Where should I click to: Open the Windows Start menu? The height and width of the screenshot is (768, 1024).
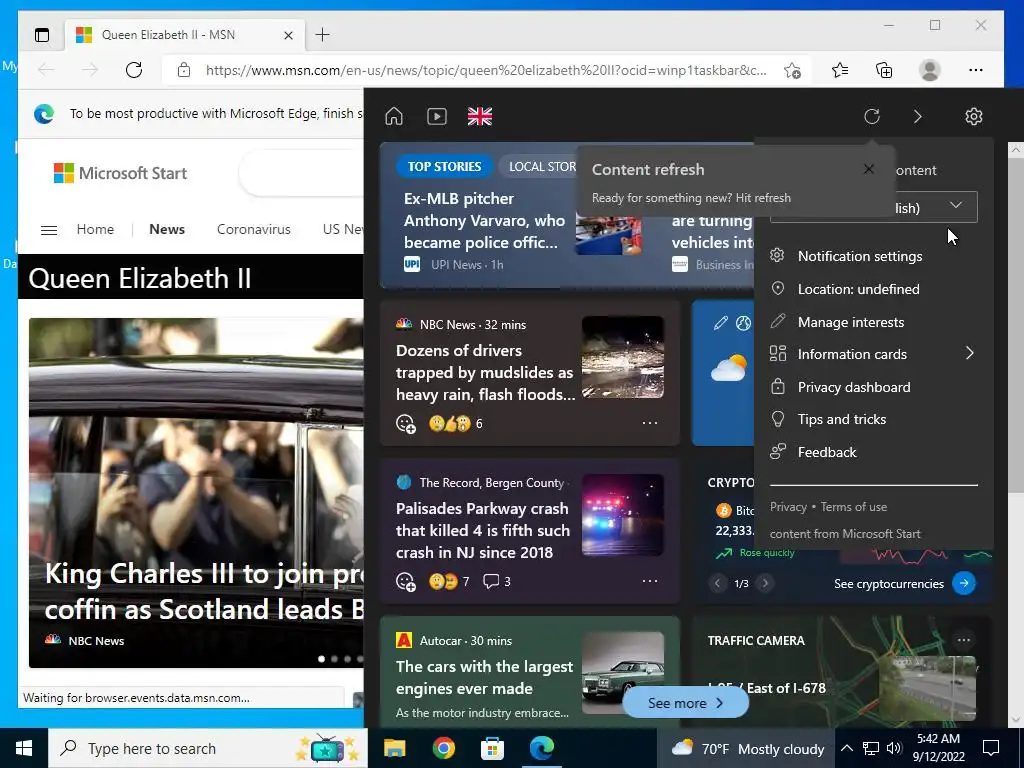coord(24,748)
